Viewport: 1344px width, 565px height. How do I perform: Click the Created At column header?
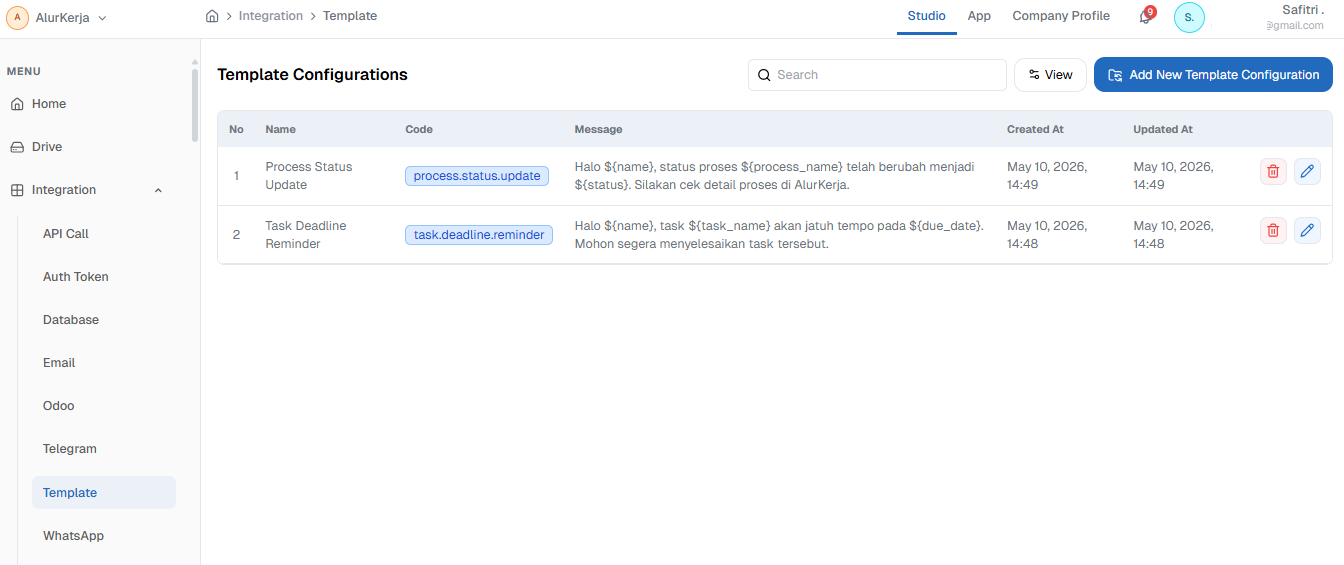[x=1035, y=129]
